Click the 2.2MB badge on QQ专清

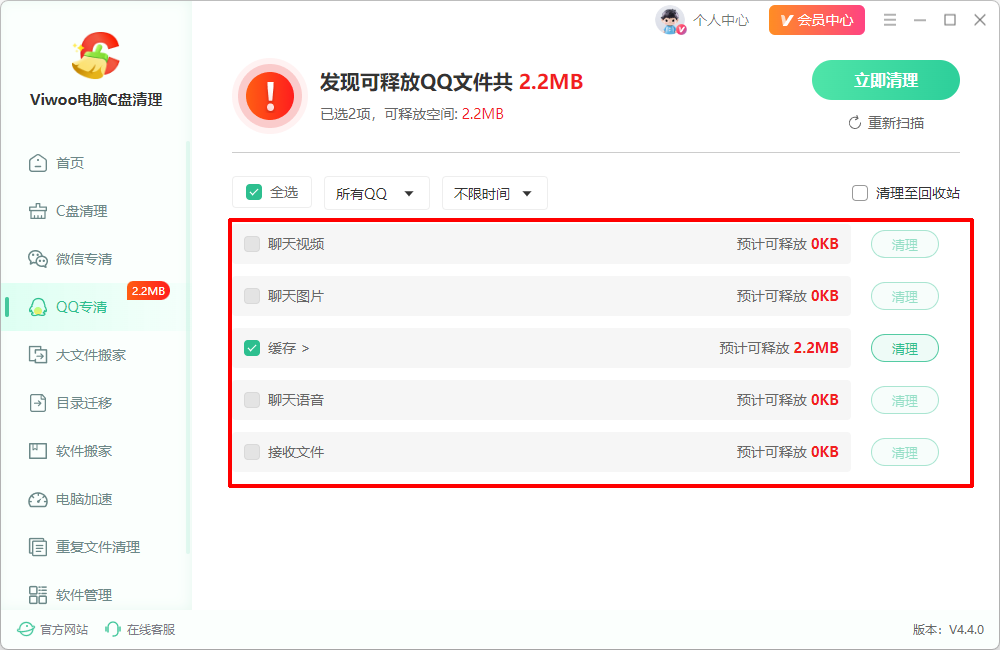(148, 291)
